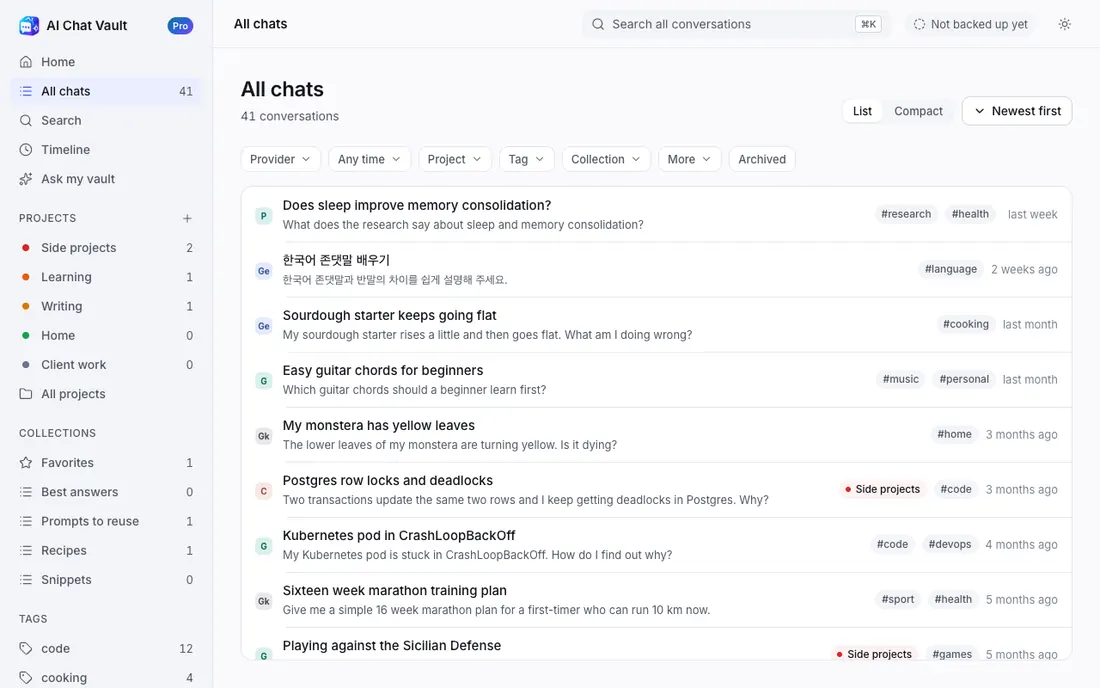The height and width of the screenshot is (688, 1100).
Task: Open Kubernetes pod in CrashLoopBackOff chat
Action: (x=656, y=545)
